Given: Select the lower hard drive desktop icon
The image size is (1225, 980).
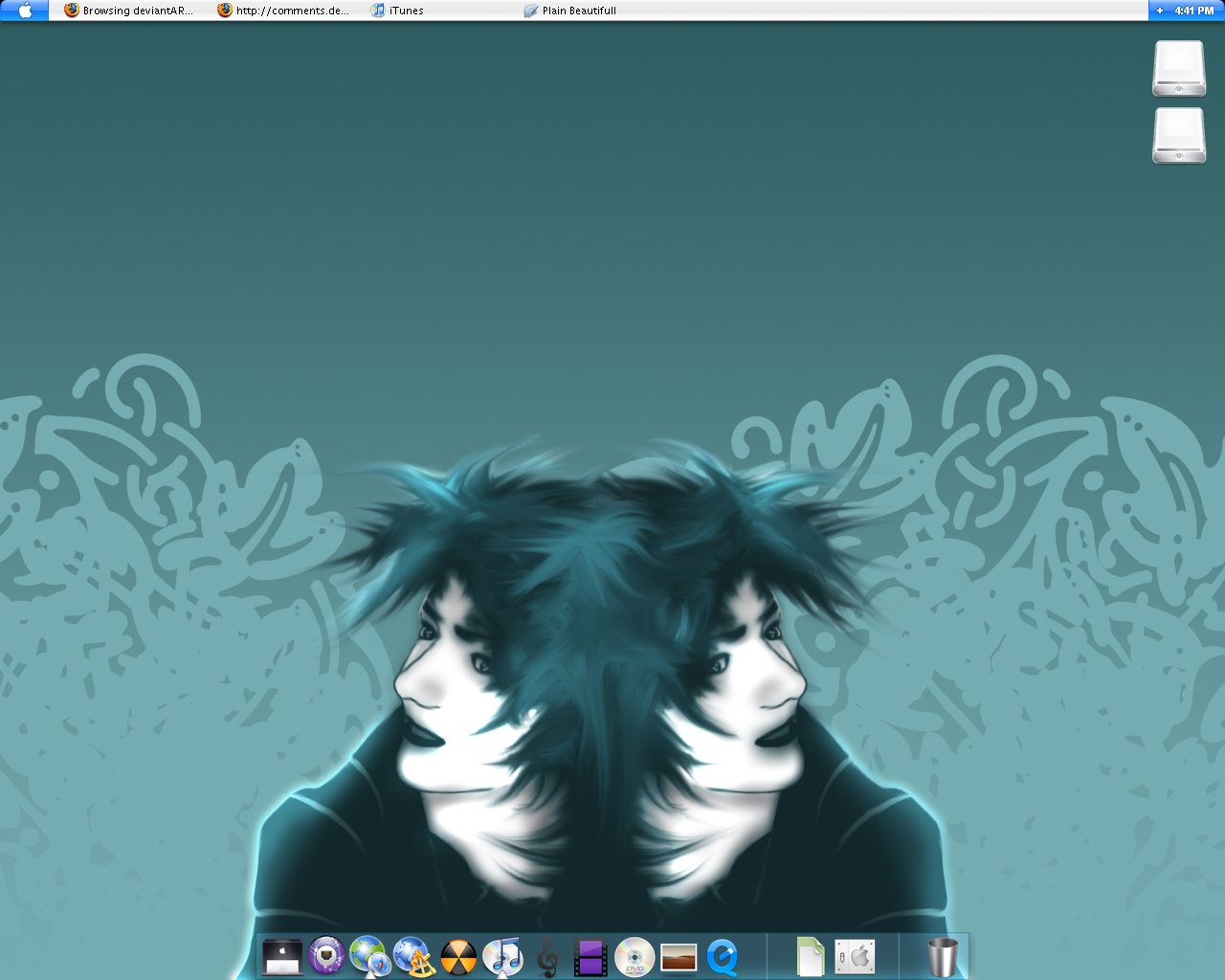Looking at the screenshot, I should click(x=1179, y=135).
